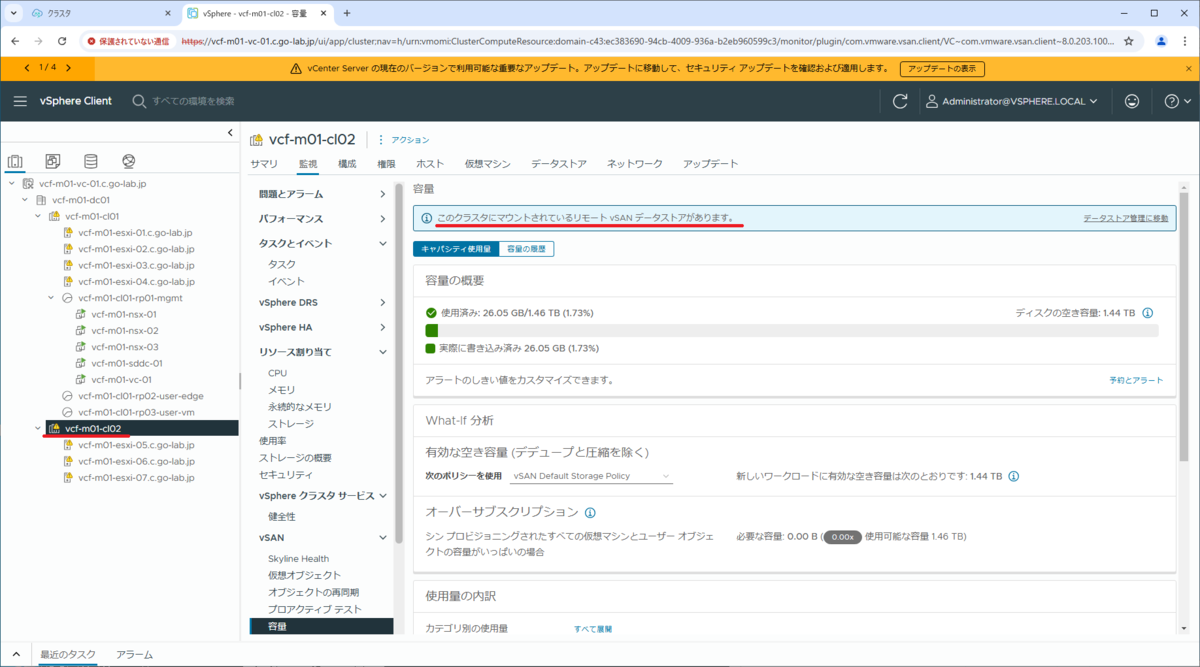Collapse vcf-m01-dc01 datacenter node

[25, 200]
